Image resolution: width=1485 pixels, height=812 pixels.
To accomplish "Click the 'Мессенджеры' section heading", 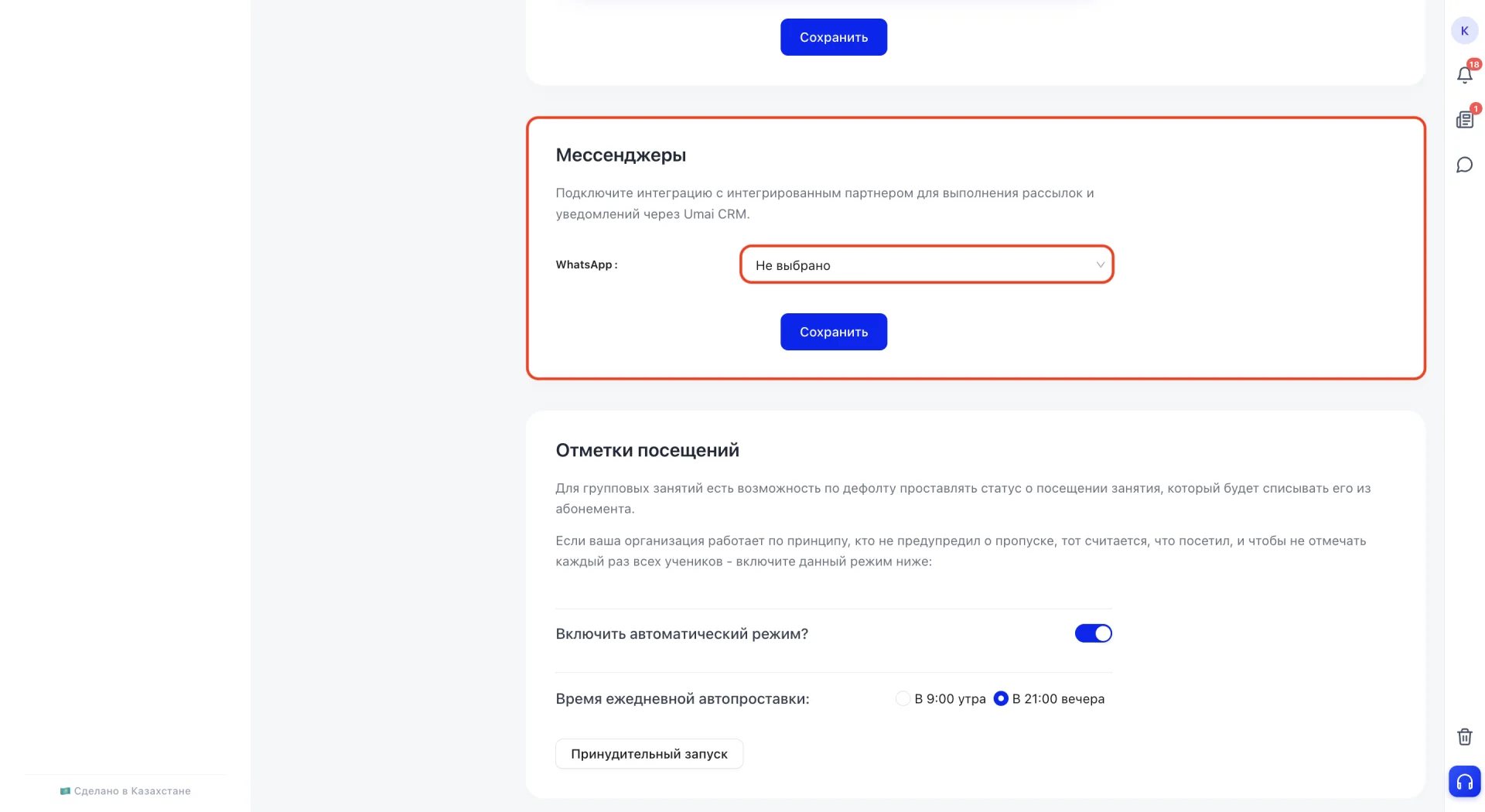I will [x=620, y=155].
